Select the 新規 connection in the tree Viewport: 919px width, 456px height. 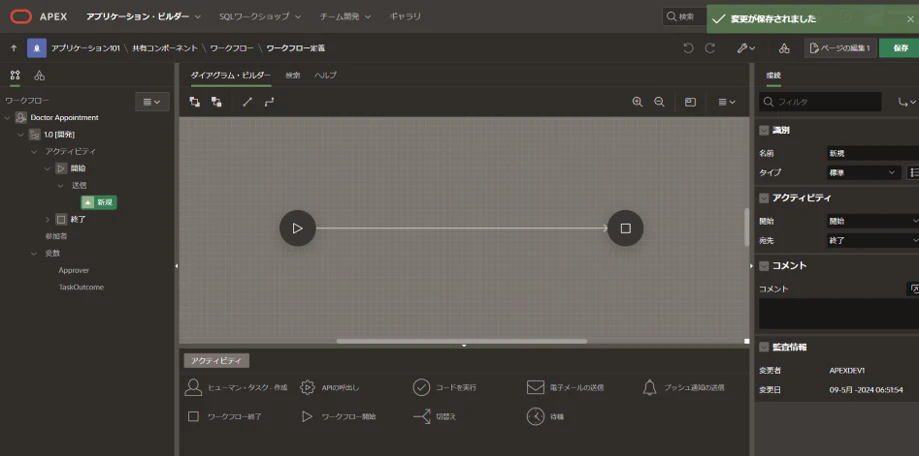(x=98, y=202)
